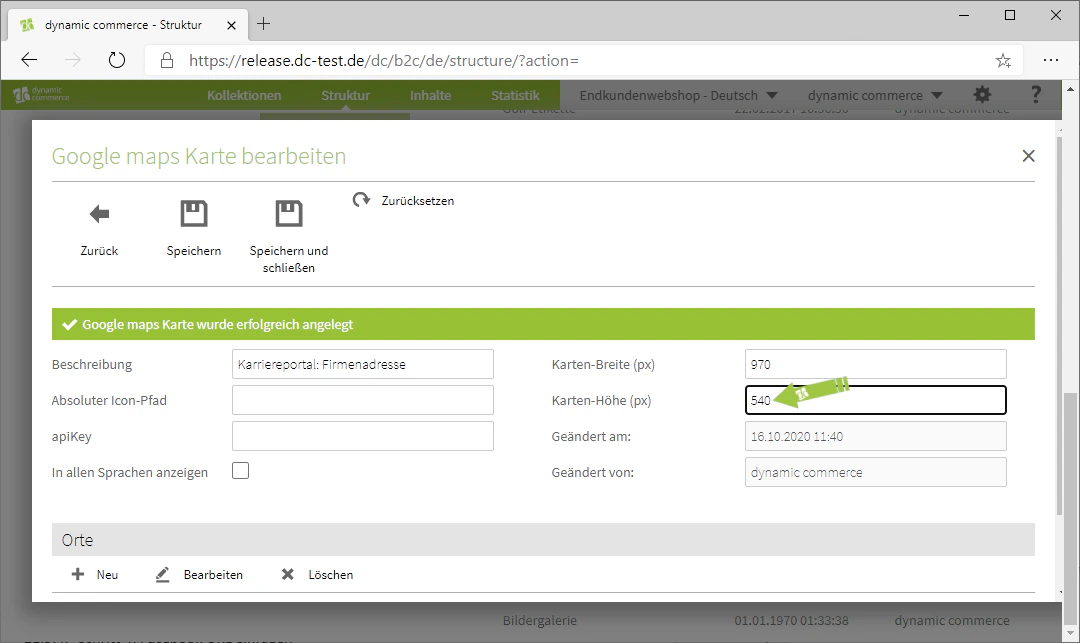Click the Neu label under Orte
1080x643 pixels.
click(107, 575)
